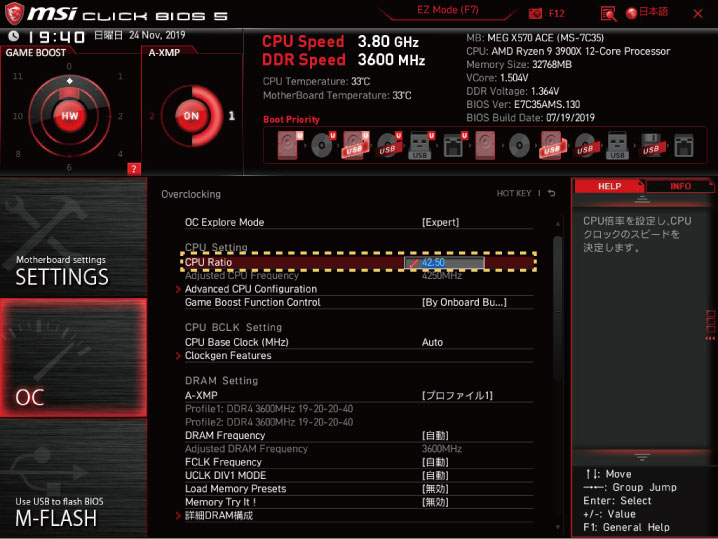
Task: Switch to EZ Mode (F7)
Action: point(447,10)
